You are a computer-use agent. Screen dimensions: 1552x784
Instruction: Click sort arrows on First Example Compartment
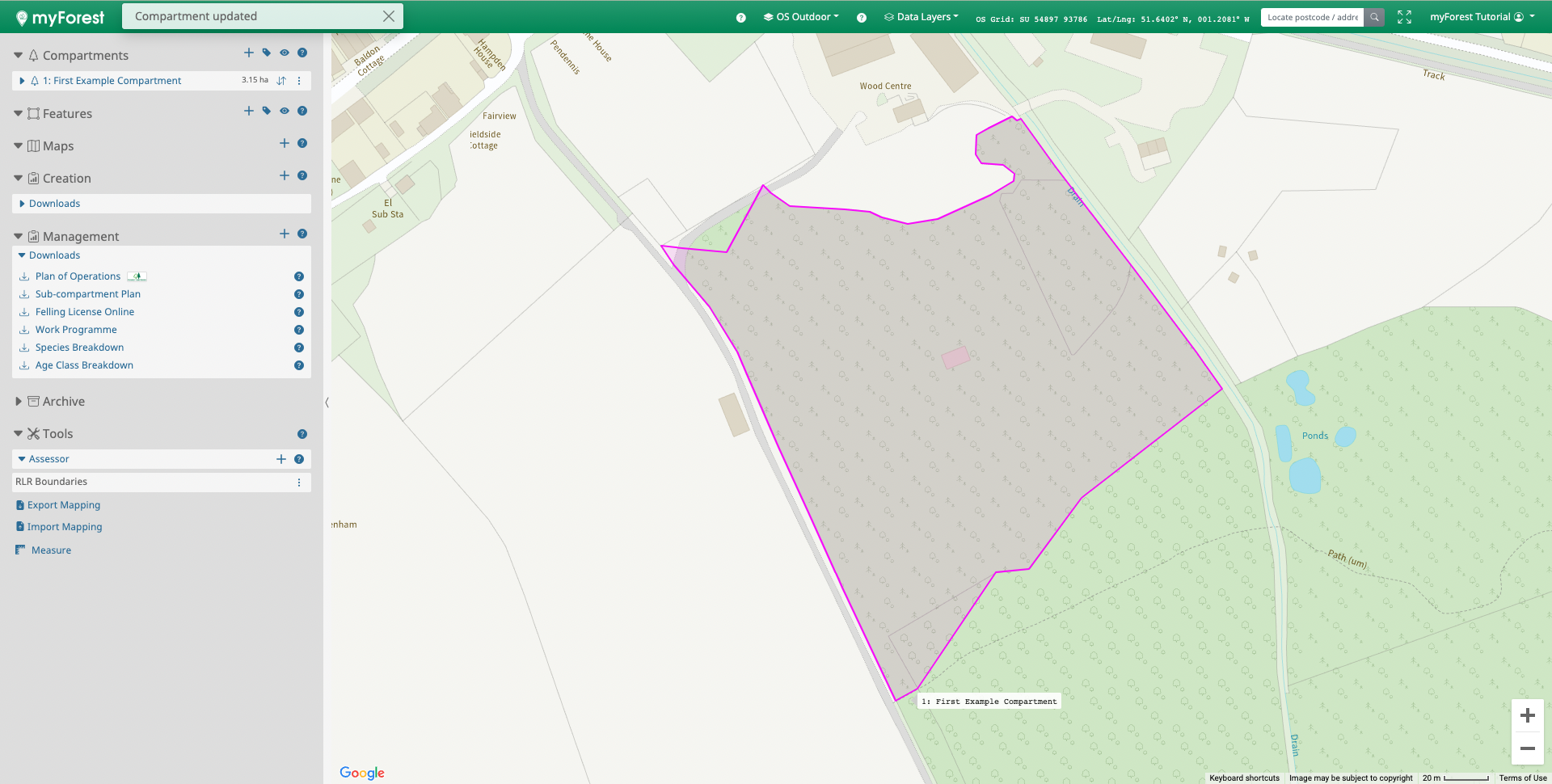(281, 81)
